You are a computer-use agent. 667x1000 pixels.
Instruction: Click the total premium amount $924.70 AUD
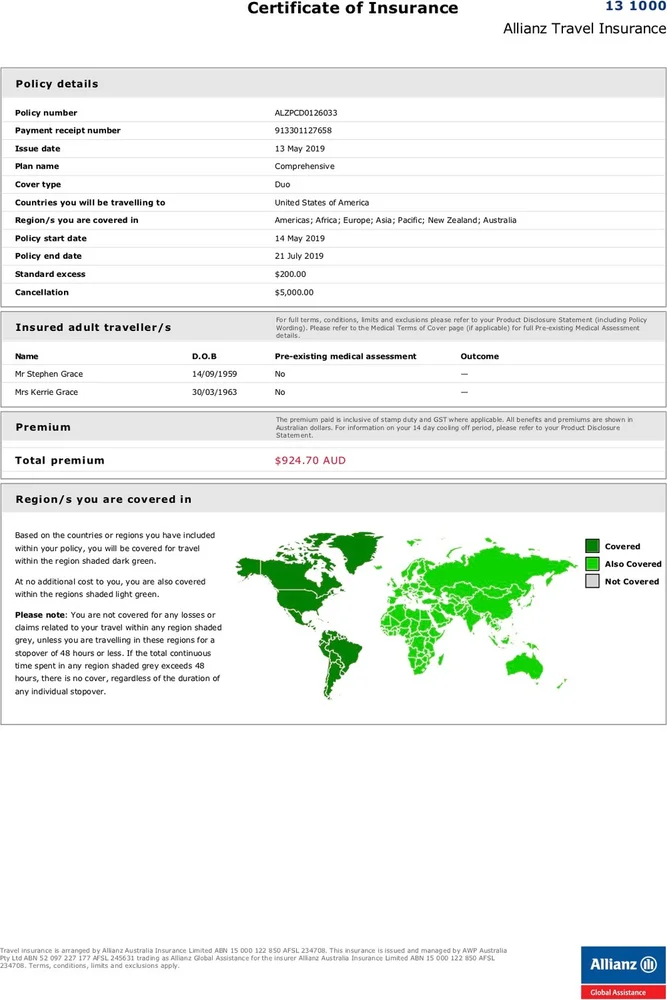[310, 461]
